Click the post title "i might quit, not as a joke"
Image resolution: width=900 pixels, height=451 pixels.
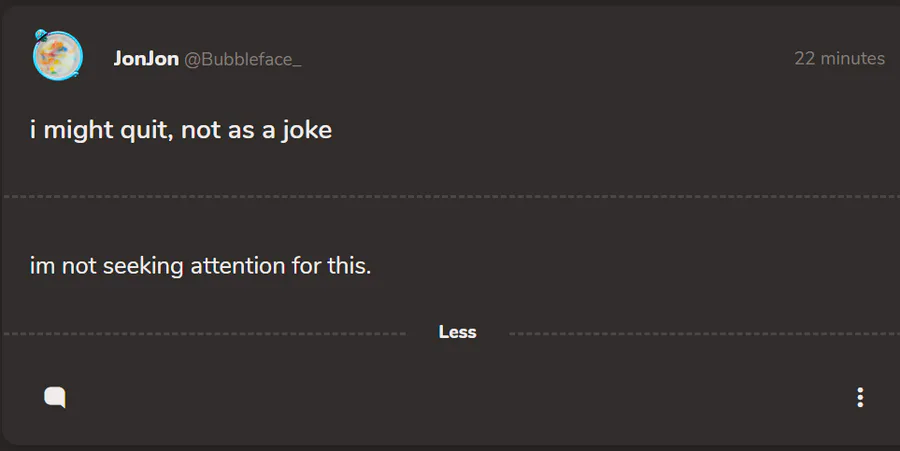pyautogui.click(x=181, y=130)
